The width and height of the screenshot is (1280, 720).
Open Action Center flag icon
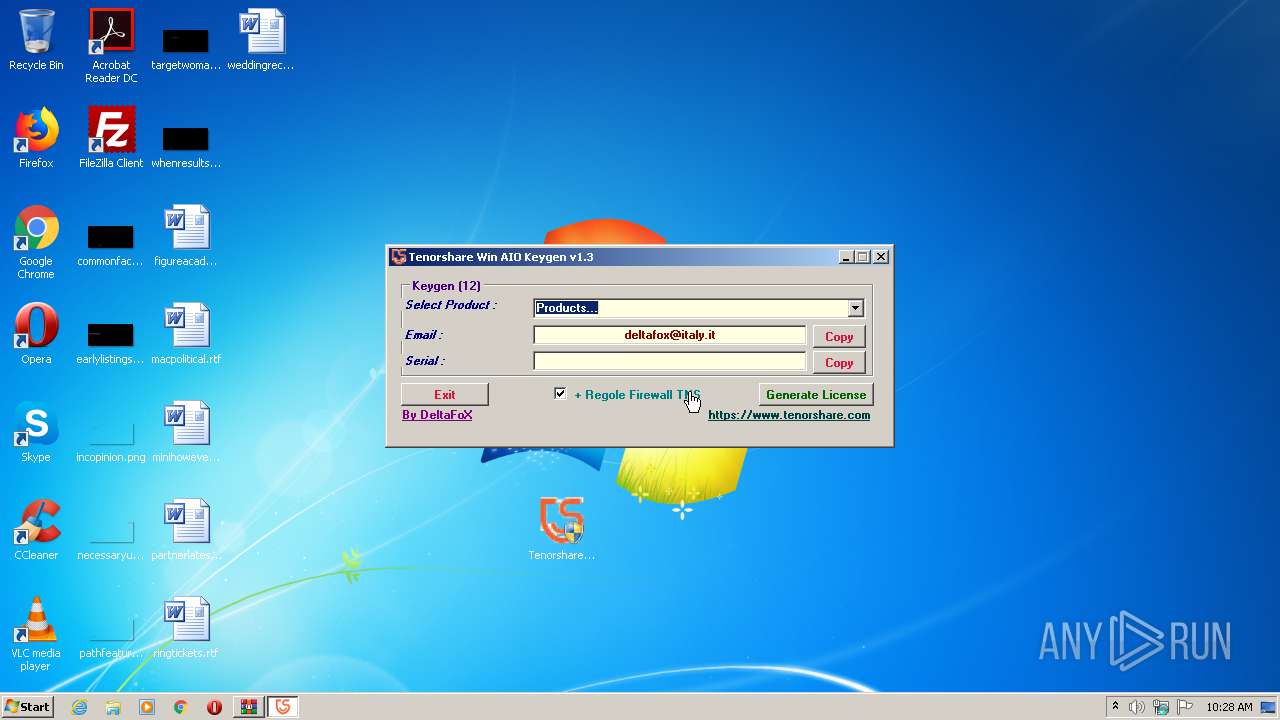coord(1185,707)
